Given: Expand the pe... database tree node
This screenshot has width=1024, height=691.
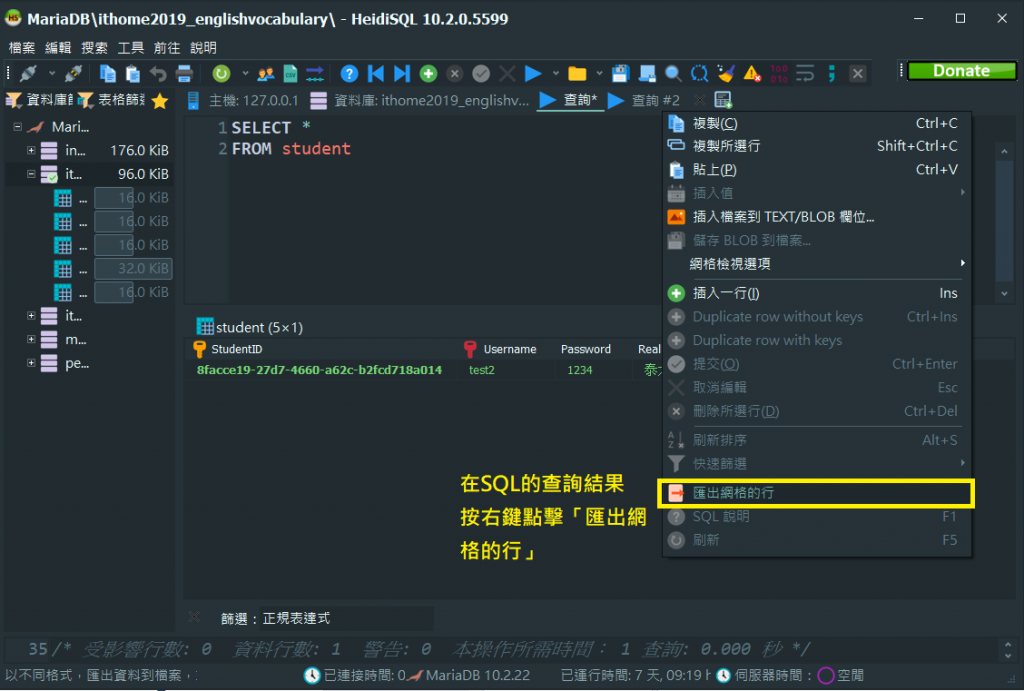Looking at the screenshot, I should point(31,362).
